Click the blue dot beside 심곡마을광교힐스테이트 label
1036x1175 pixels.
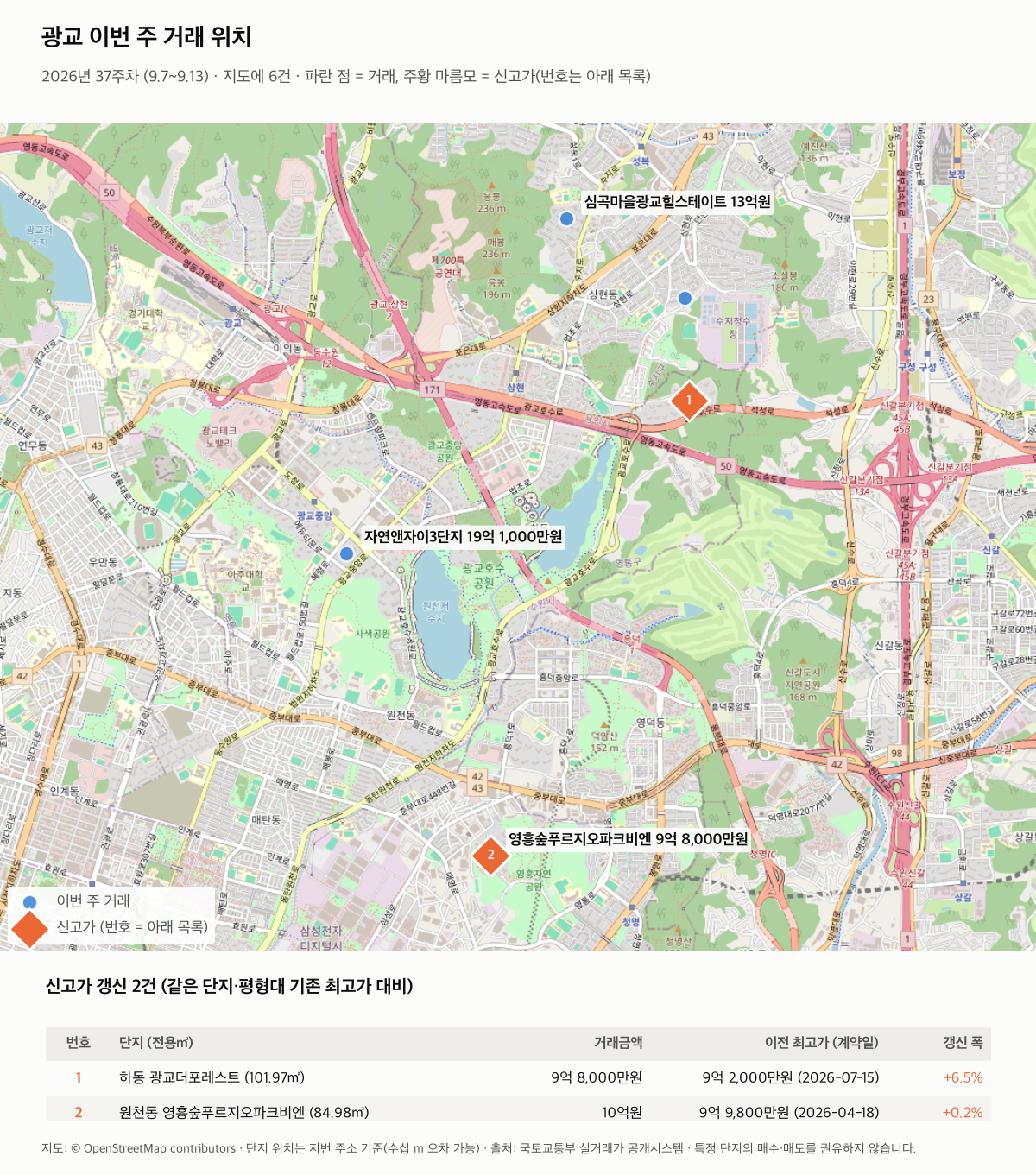click(566, 218)
